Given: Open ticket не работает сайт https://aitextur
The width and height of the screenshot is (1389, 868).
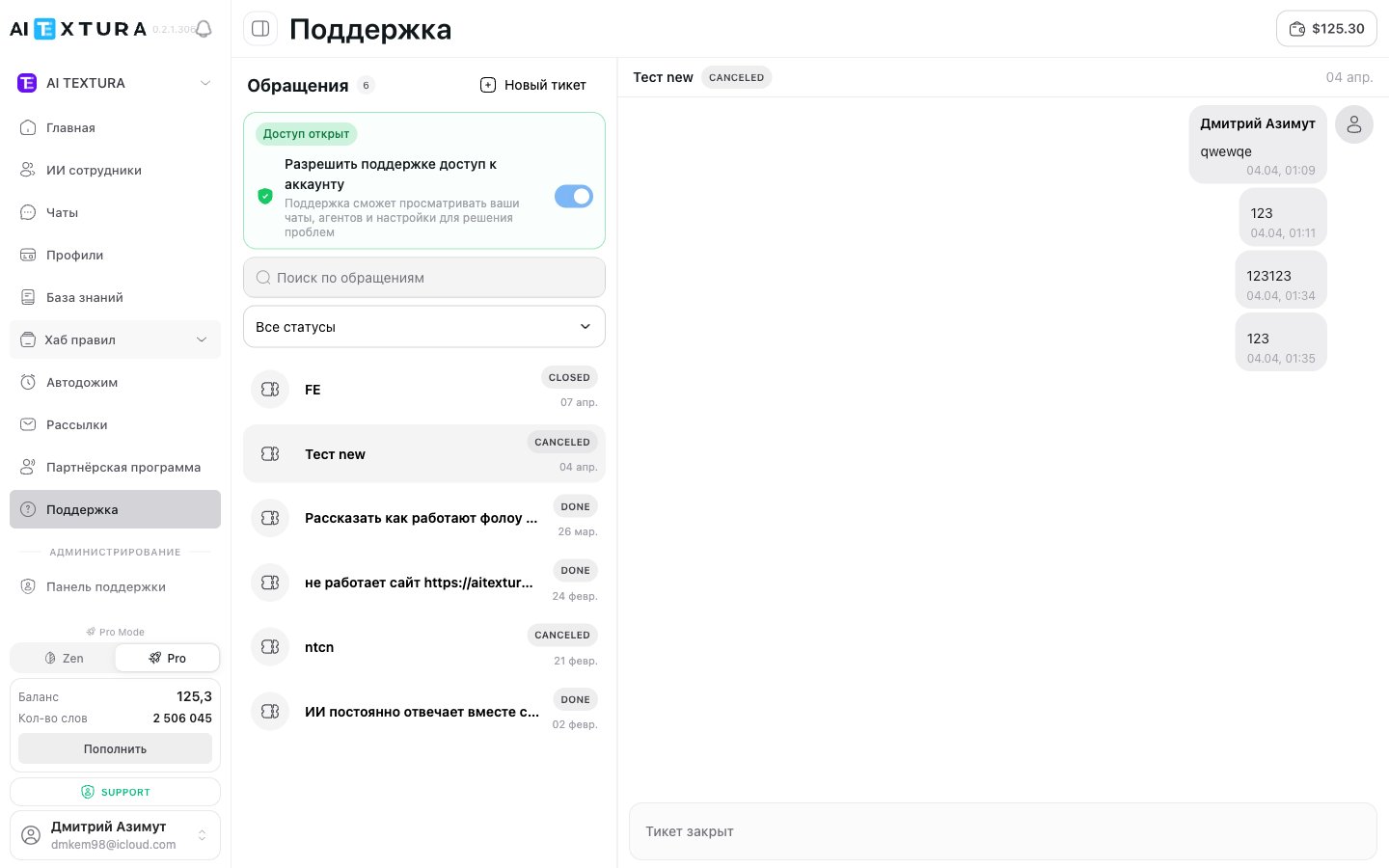Looking at the screenshot, I should [x=424, y=583].
